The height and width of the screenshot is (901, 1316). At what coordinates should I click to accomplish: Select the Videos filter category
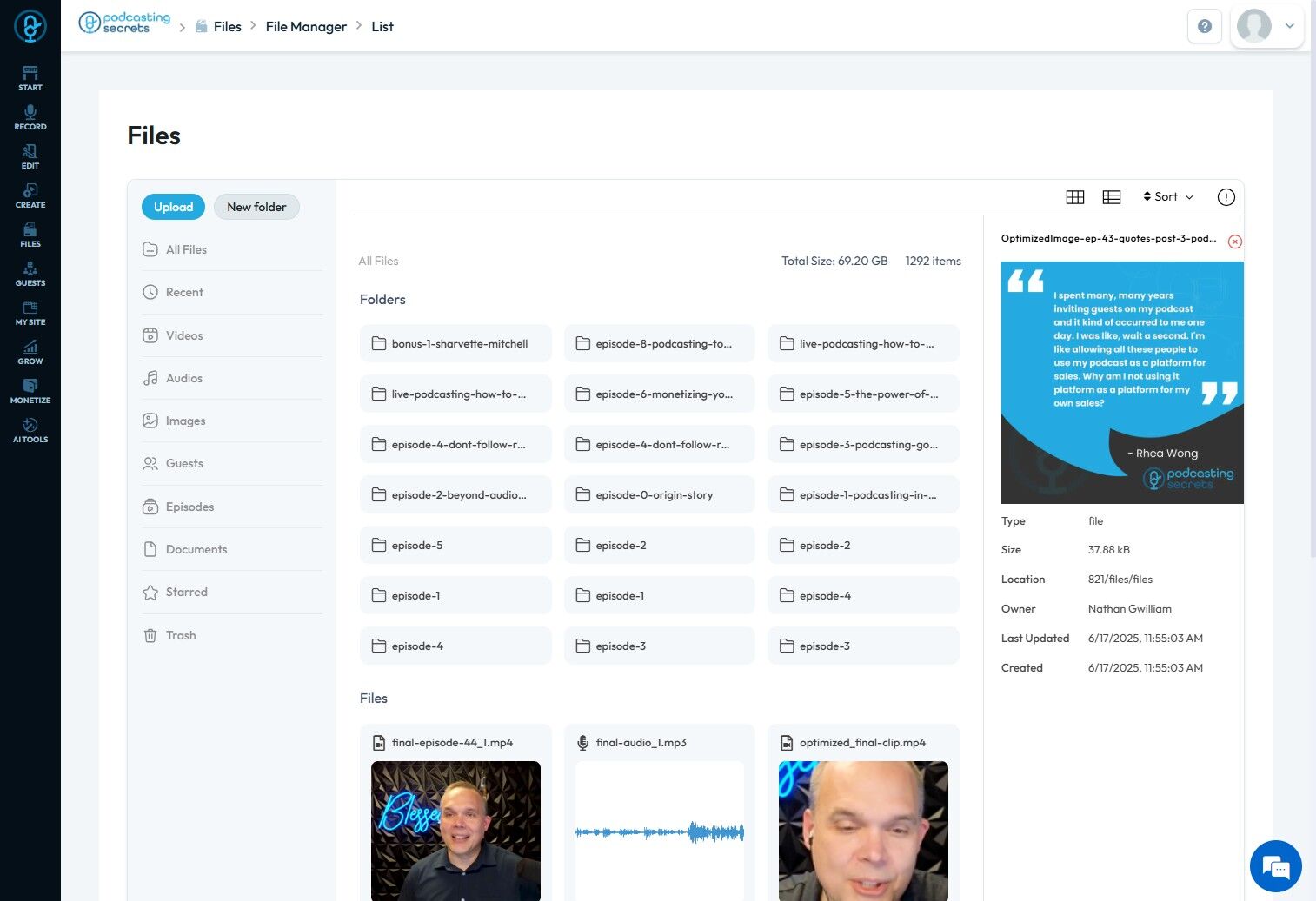pyautogui.click(x=184, y=335)
